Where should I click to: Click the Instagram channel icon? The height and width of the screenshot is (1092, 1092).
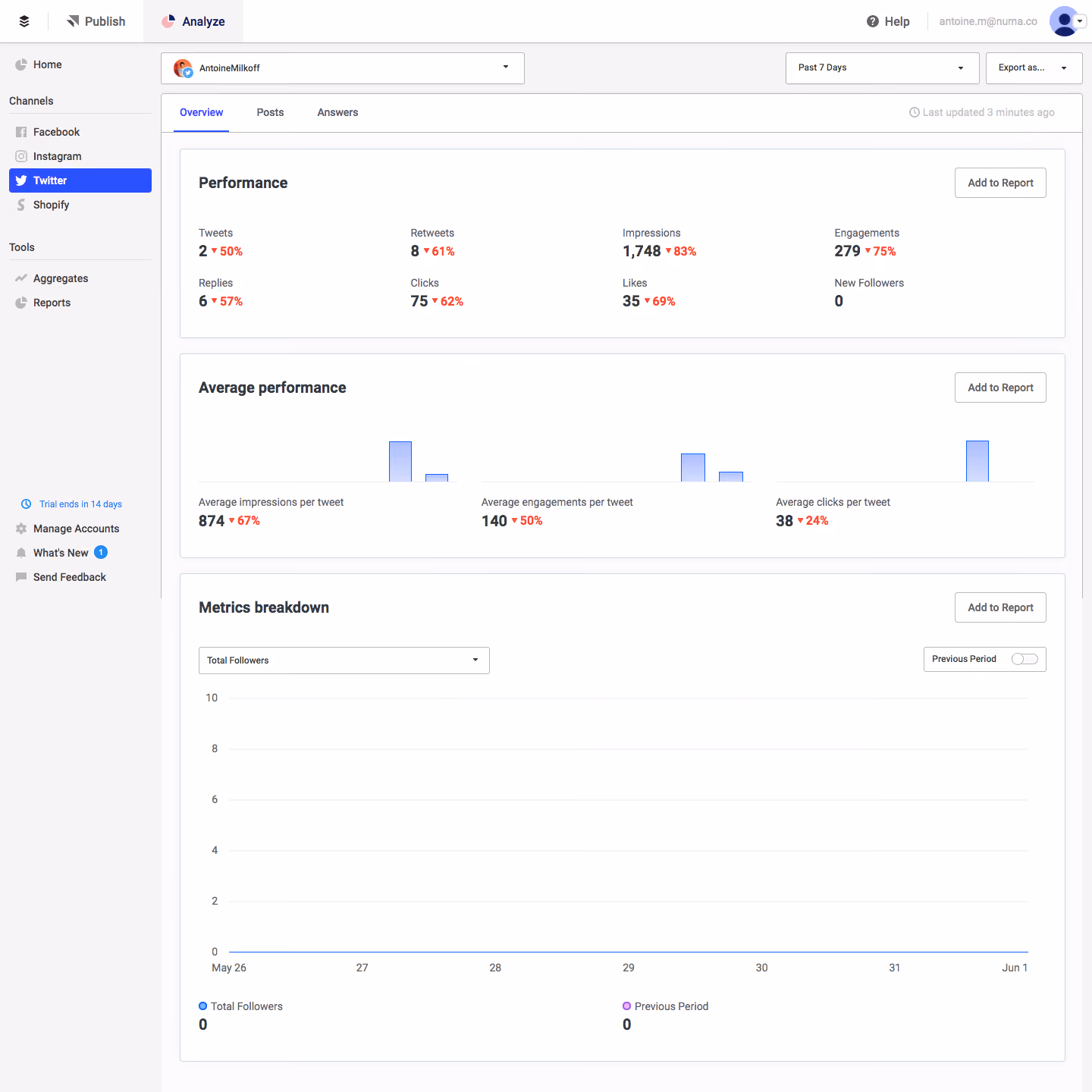(21, 156)
